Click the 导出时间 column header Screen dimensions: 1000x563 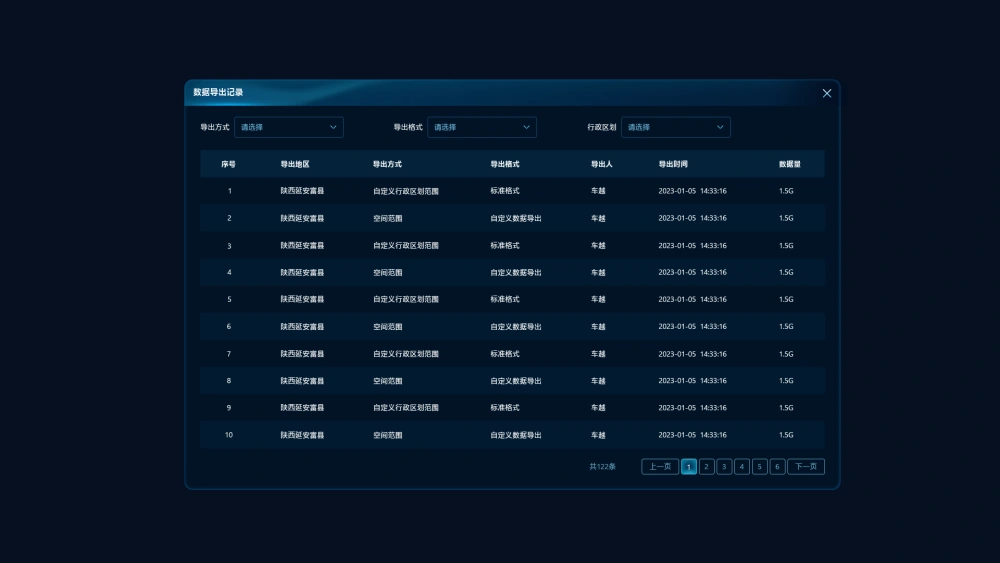point(673,164)
